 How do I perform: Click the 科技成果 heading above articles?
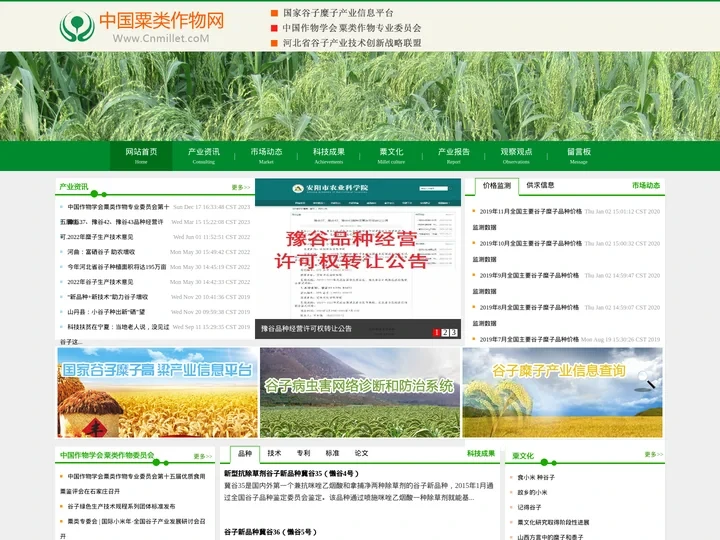click(481, 454)
